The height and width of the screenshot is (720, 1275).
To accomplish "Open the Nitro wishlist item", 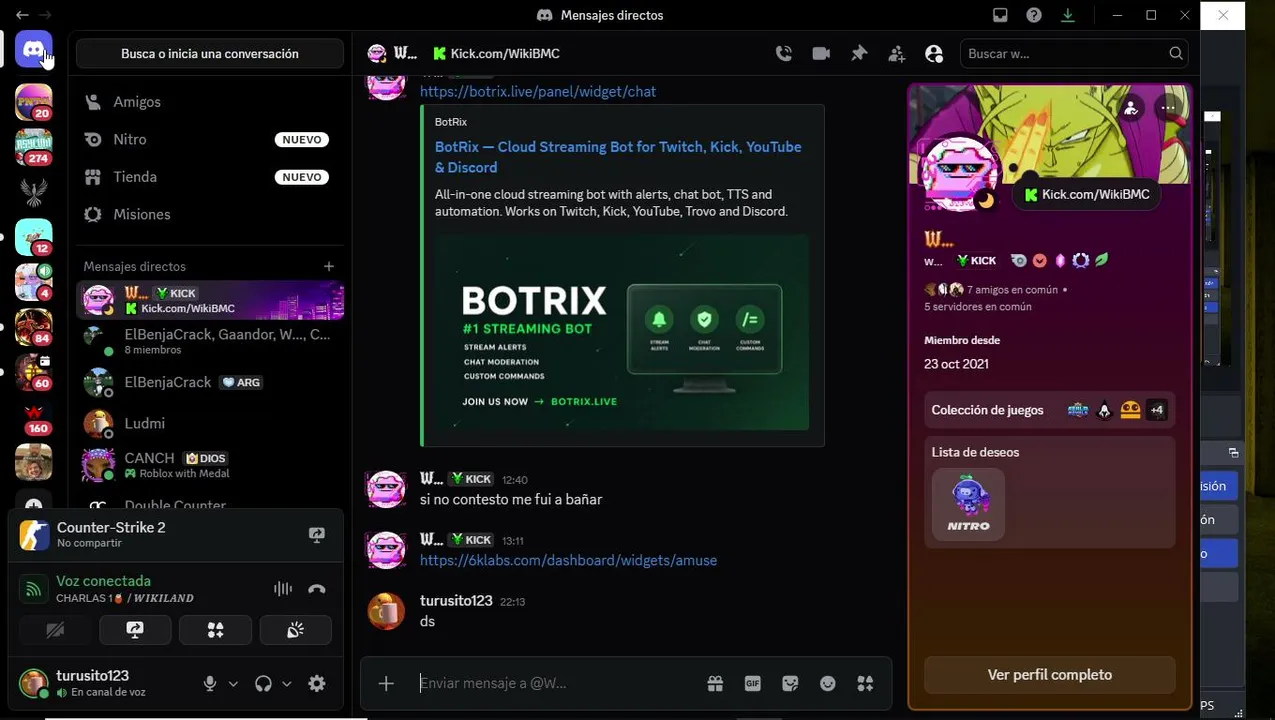I will coord(968,504).
